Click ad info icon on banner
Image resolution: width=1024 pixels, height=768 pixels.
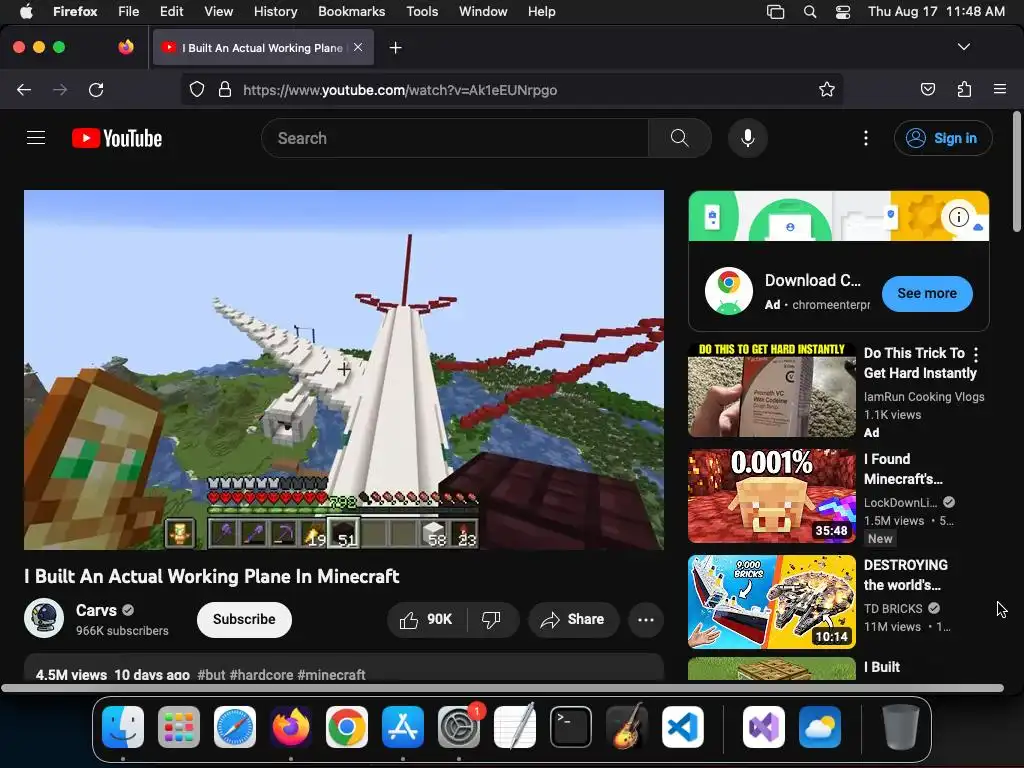(958, 216)
